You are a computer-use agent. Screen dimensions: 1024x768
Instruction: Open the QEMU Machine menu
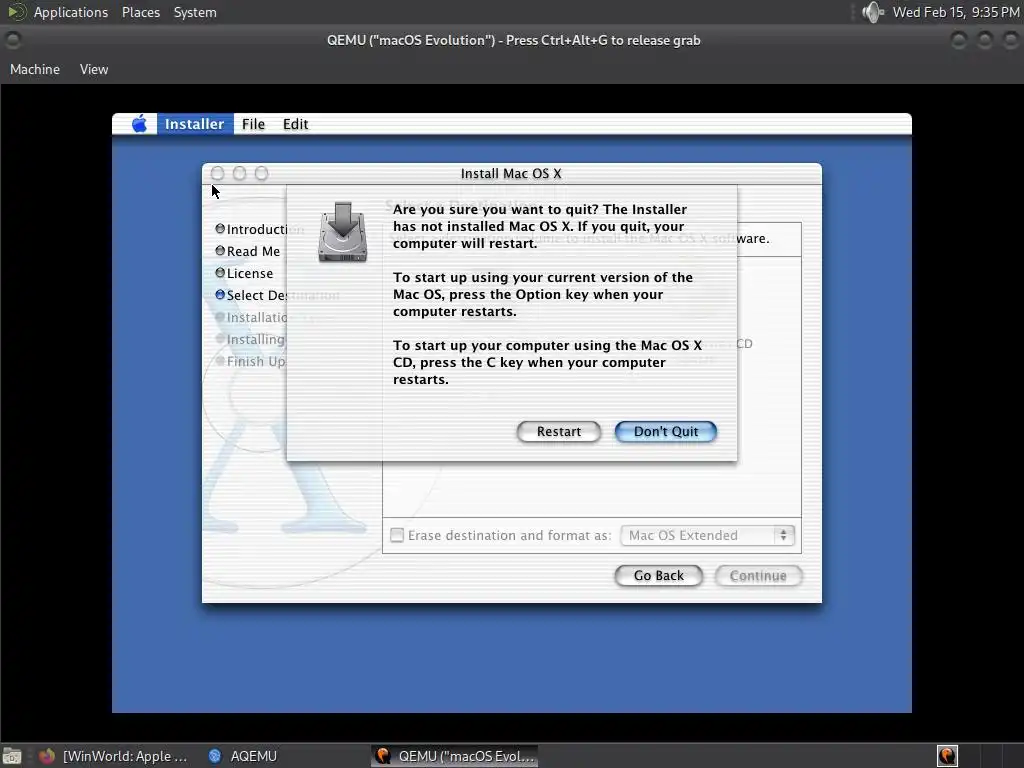point(35,69)
